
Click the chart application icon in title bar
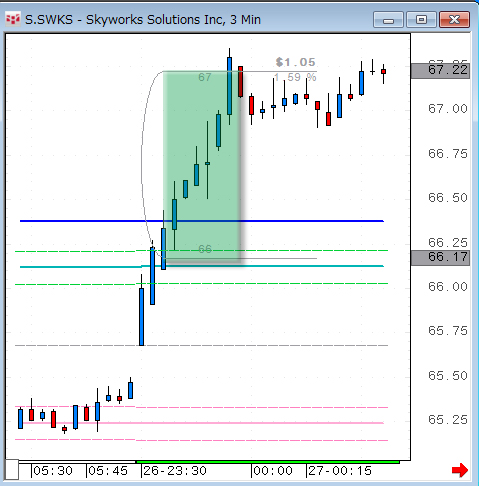(13, 19)
